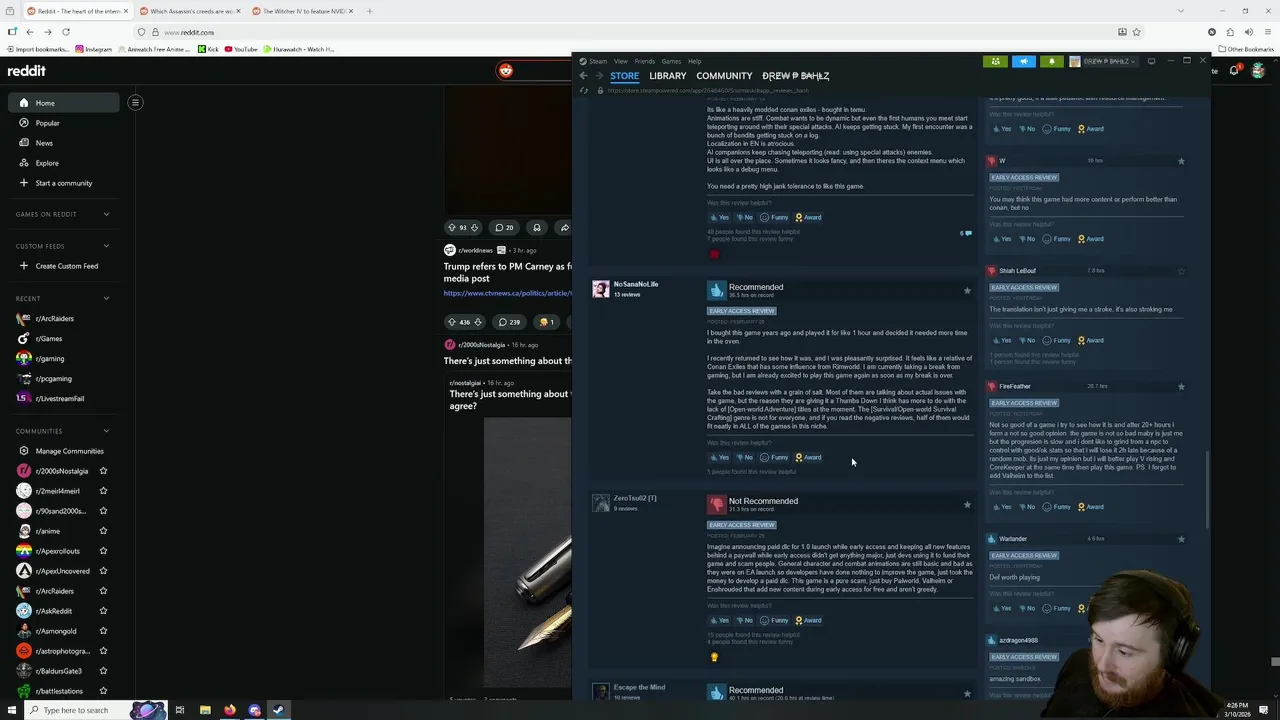The height and width of the screenshot is (720, 1280).
Task: Open COMMUNITY tab in Steam
Action: click(x=724, y=76)
